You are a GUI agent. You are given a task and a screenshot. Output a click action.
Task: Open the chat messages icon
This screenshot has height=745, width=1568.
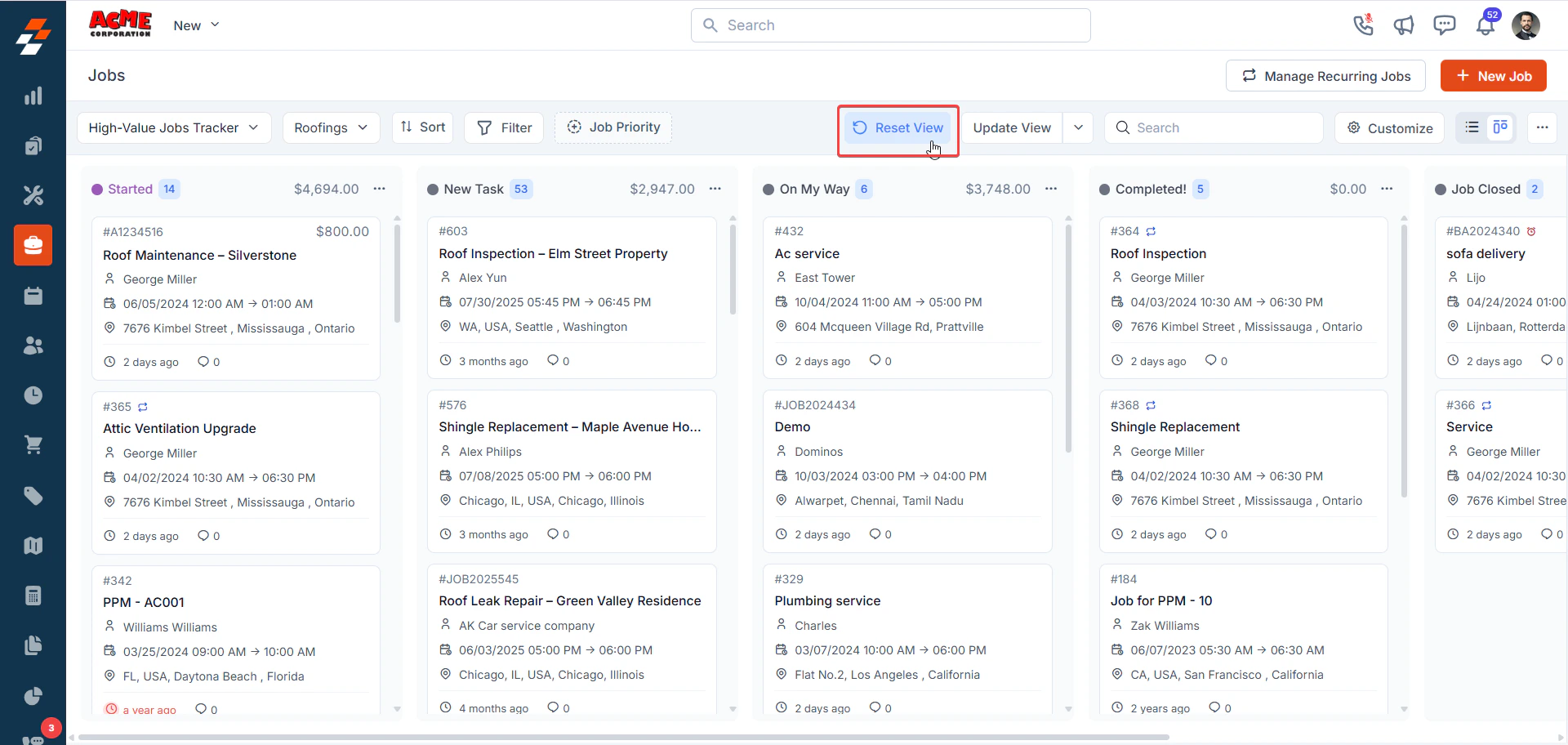point(1444,25)
